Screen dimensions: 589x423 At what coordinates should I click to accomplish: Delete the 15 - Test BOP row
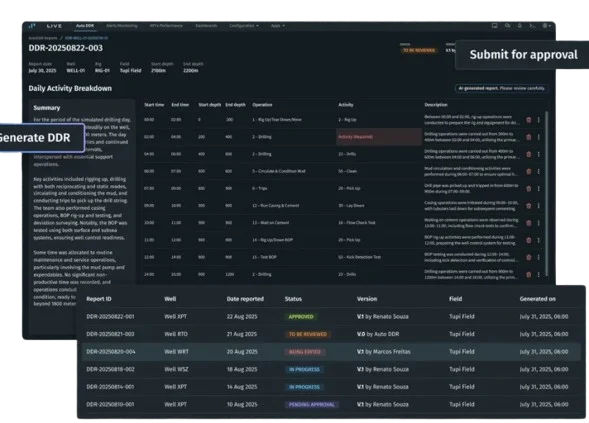pos(529,257)
